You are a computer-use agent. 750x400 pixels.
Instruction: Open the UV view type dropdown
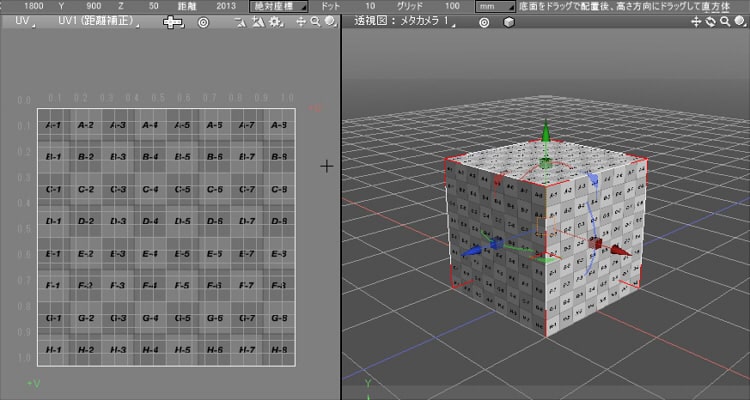(24, 22)
